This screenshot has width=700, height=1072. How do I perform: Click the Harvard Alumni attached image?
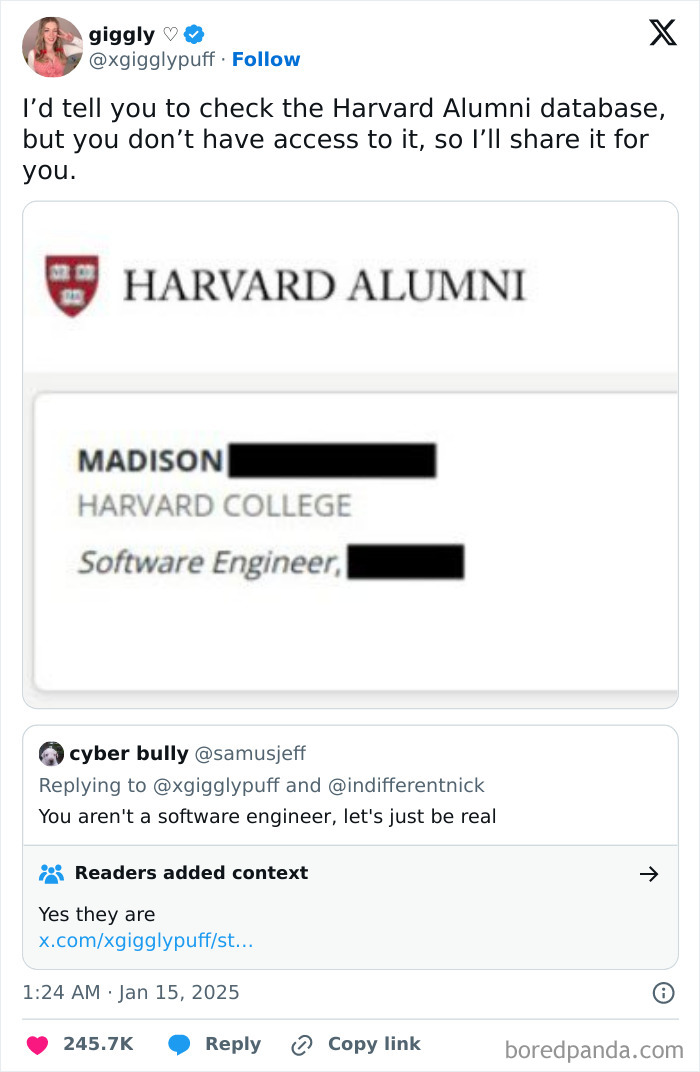coord(350,450)
